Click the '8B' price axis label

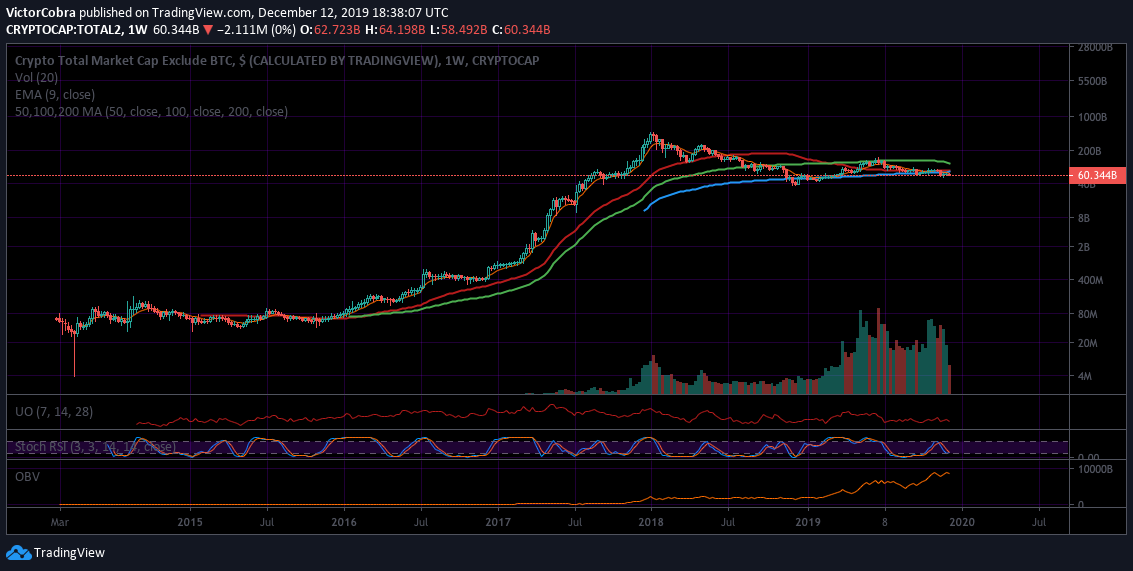click(1084, 218)
